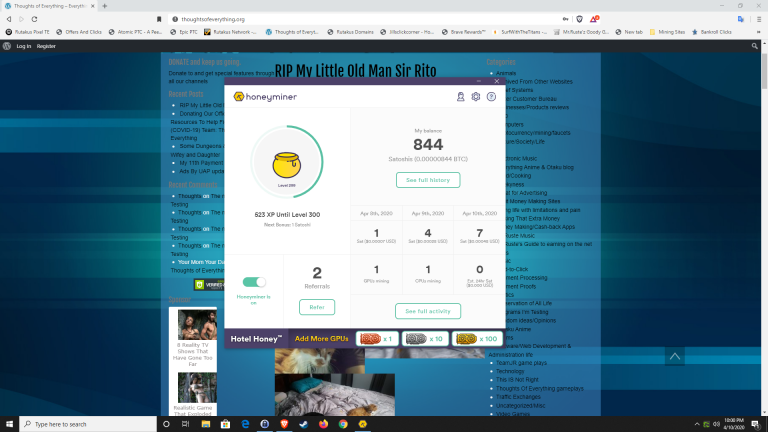Click scroll-to-top arrow button
Viewport: 768px width, 432px height.
pos(675,356)
